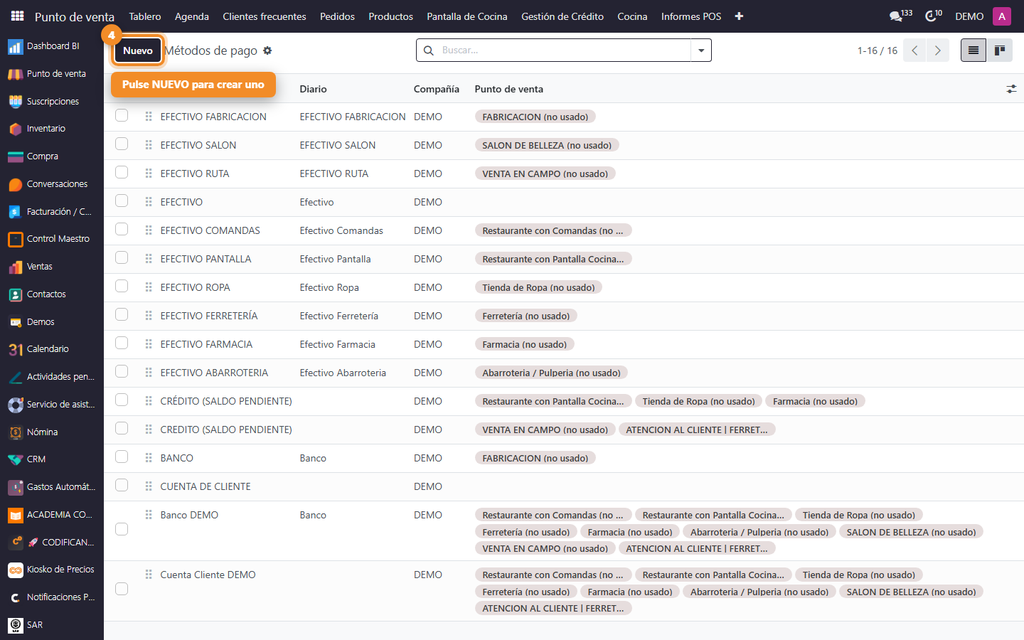This screenshot has height=640, width=1024.
Task: Open Punto de venta sidebar app
Action: pos(52,74)
